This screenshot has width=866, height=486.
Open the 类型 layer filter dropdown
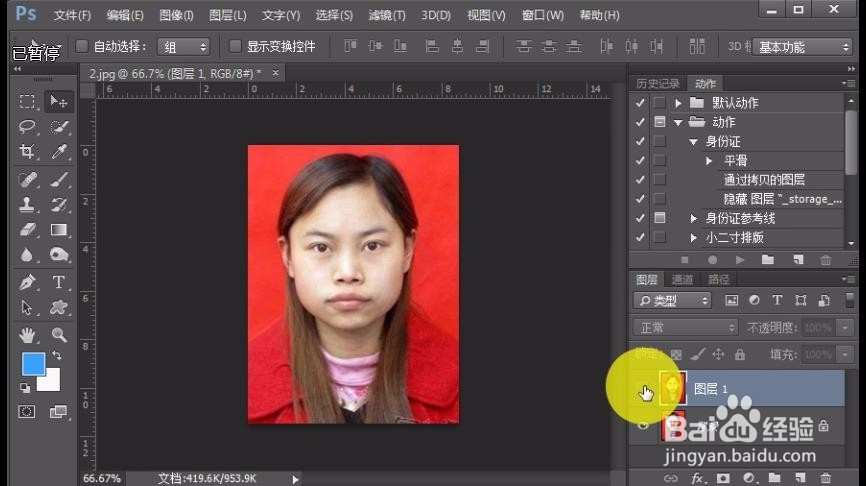click(x=672, y=300)
